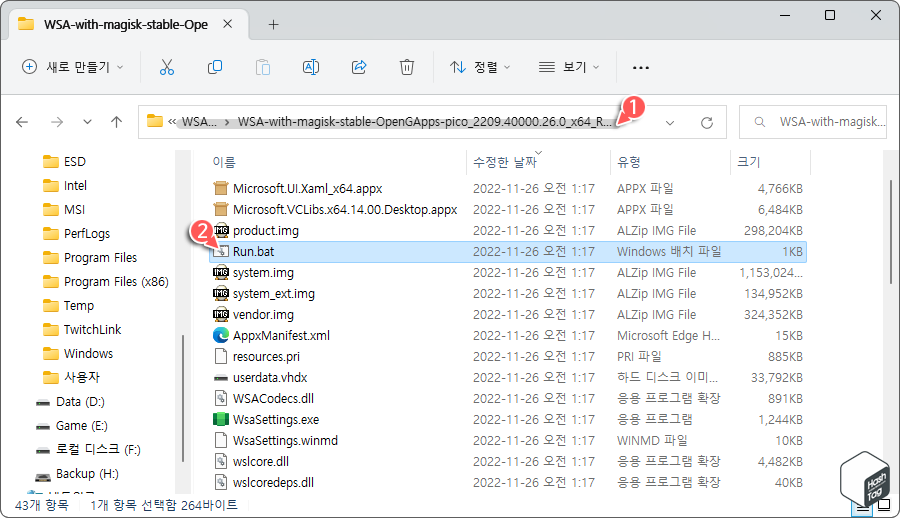Open the See more options ellipsis
Viewport: 900px width, 518px height.
tap(641, 68)
